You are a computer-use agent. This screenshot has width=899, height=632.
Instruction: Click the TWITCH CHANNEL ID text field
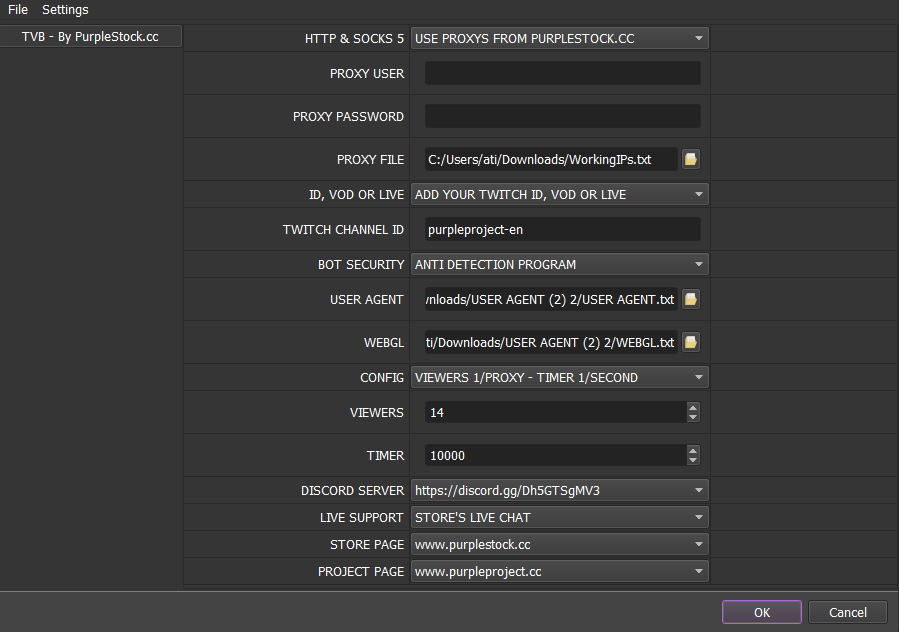pyautogui.click(x=562, y=229)
